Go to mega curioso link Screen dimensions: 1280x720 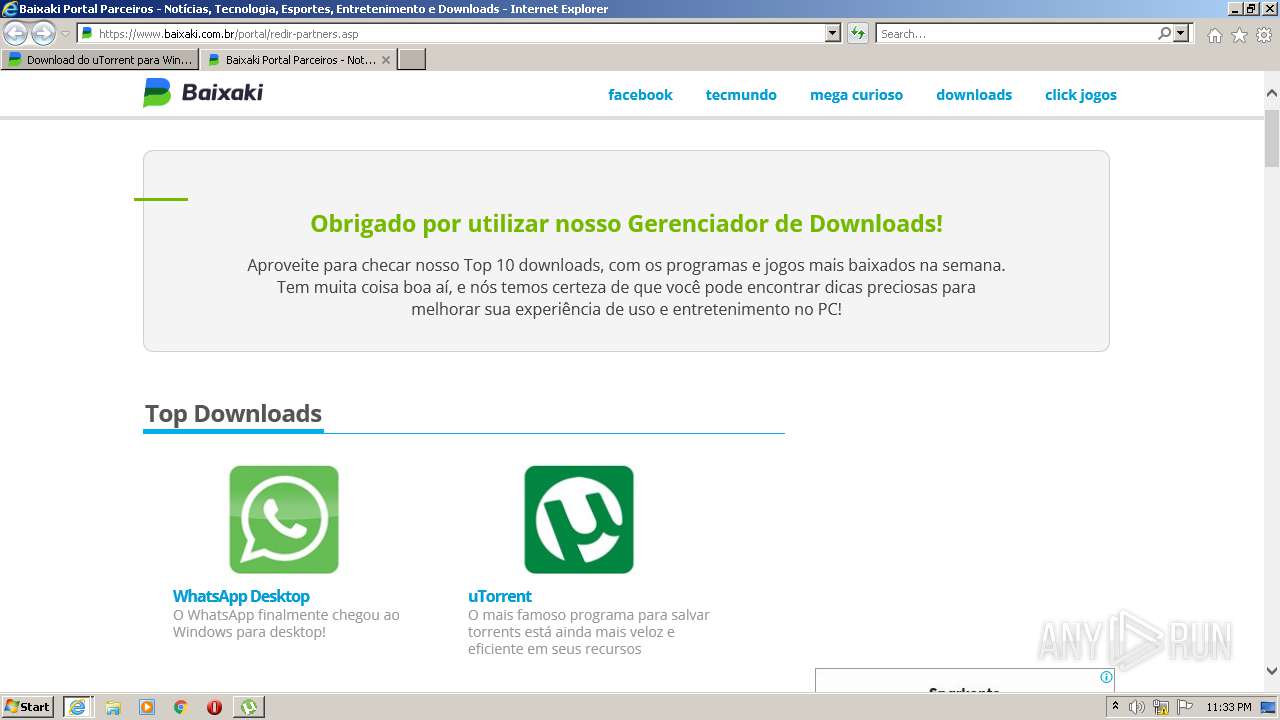(x=856, y=95)
